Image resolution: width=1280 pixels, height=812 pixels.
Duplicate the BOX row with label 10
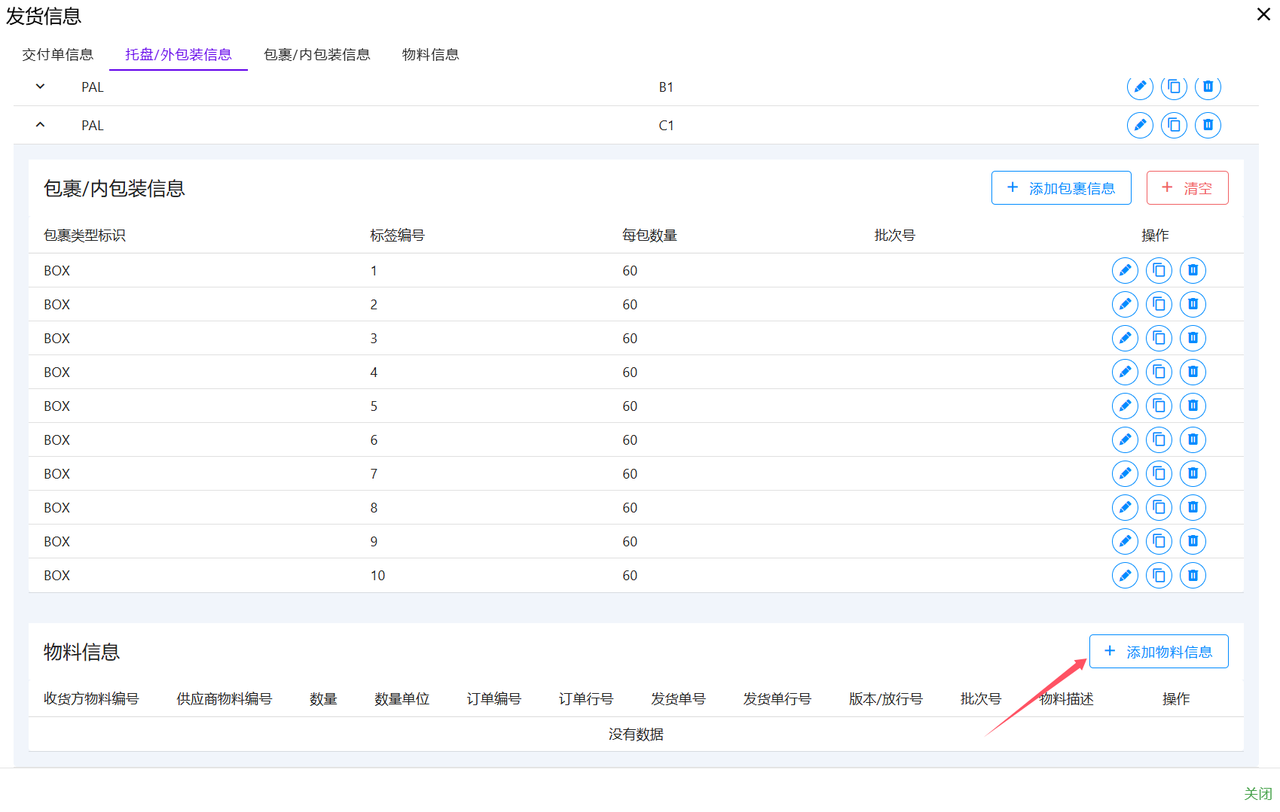pos(1159,576)
